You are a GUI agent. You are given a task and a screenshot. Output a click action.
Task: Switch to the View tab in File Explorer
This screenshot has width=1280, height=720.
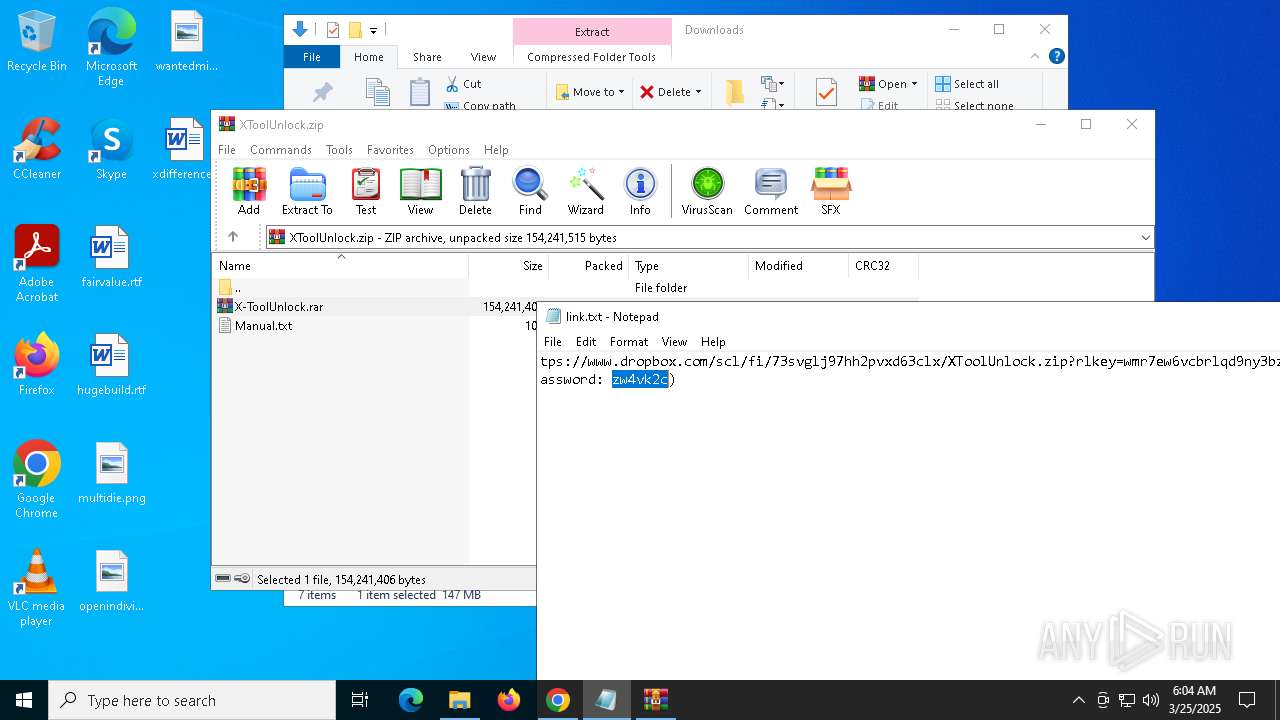tap(483, 57)
